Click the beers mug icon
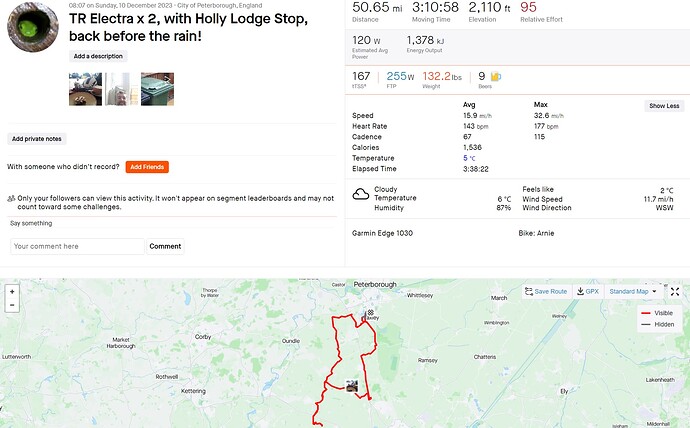This screenshot has height=428, width=690. (496, 76)
